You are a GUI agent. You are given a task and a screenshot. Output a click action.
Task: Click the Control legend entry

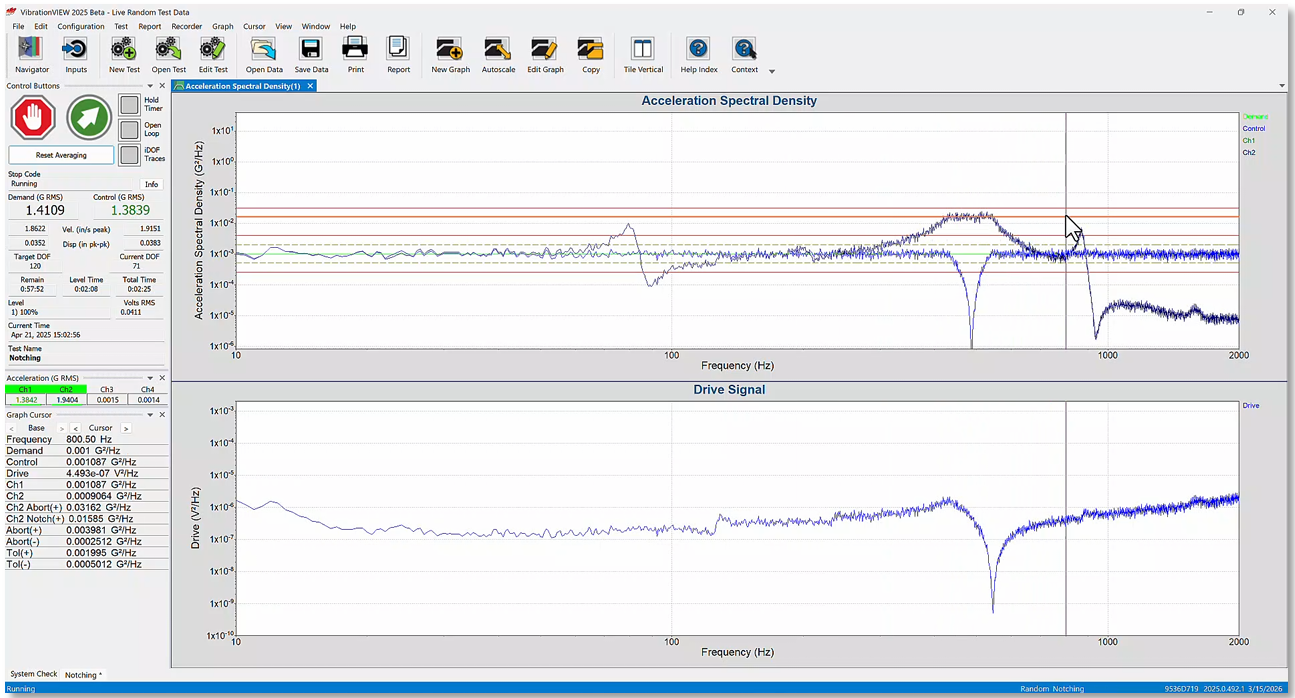pyautogui.click(x=1254, y=128)
